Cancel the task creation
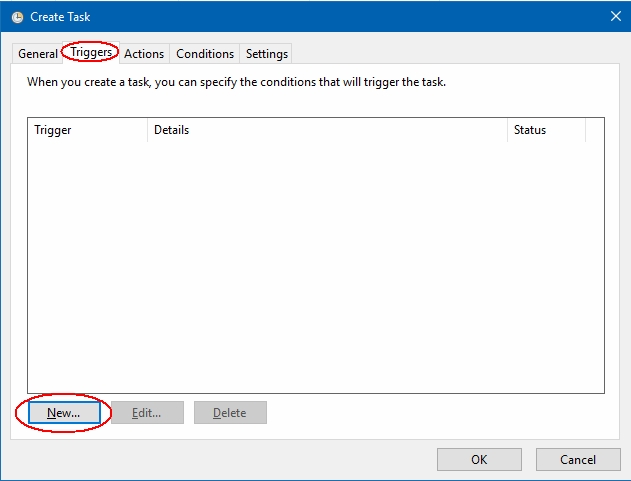The image size is (631, 481). click(578, 459)
